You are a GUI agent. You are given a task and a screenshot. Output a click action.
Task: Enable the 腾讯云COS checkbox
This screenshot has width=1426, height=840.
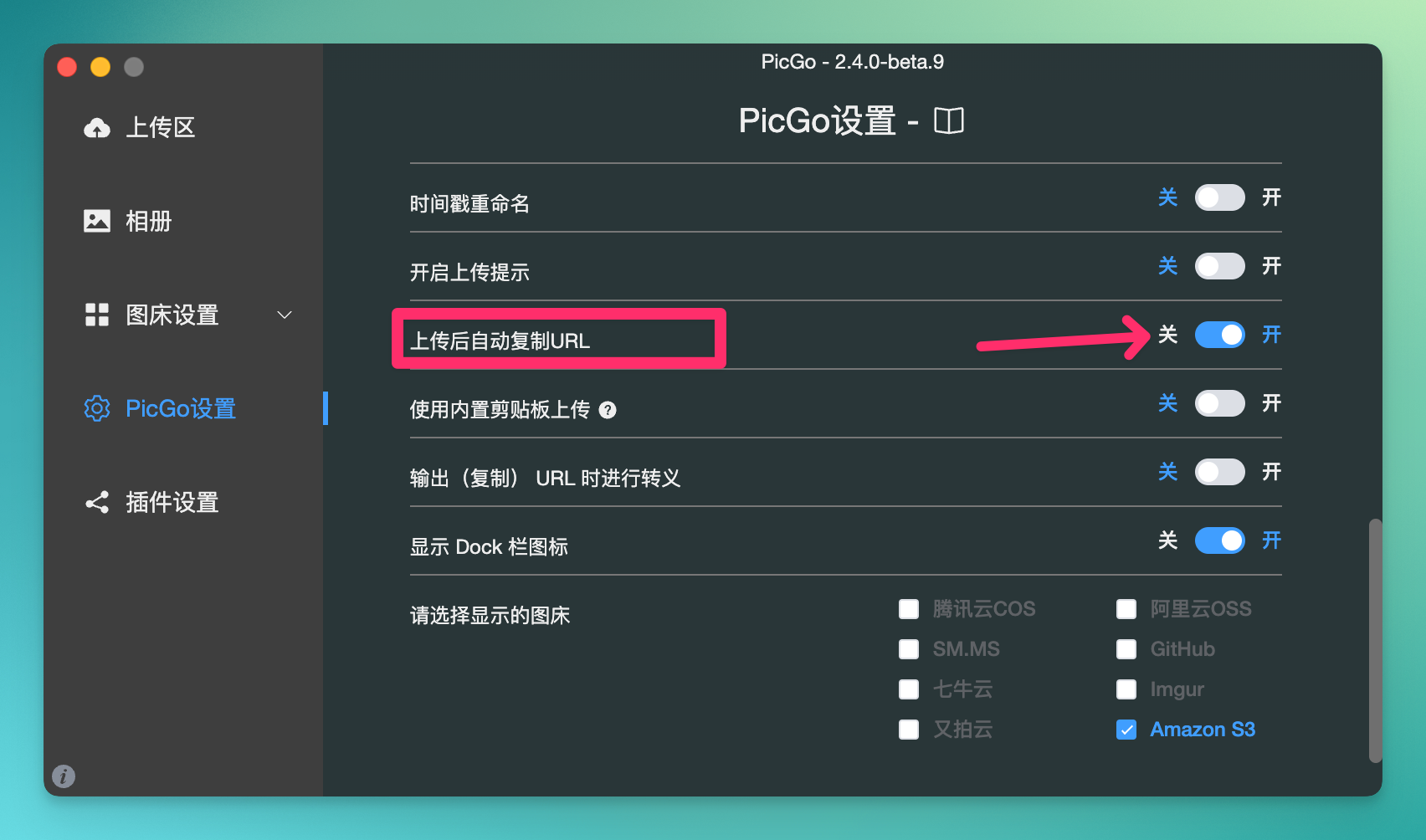click(909, 609)
